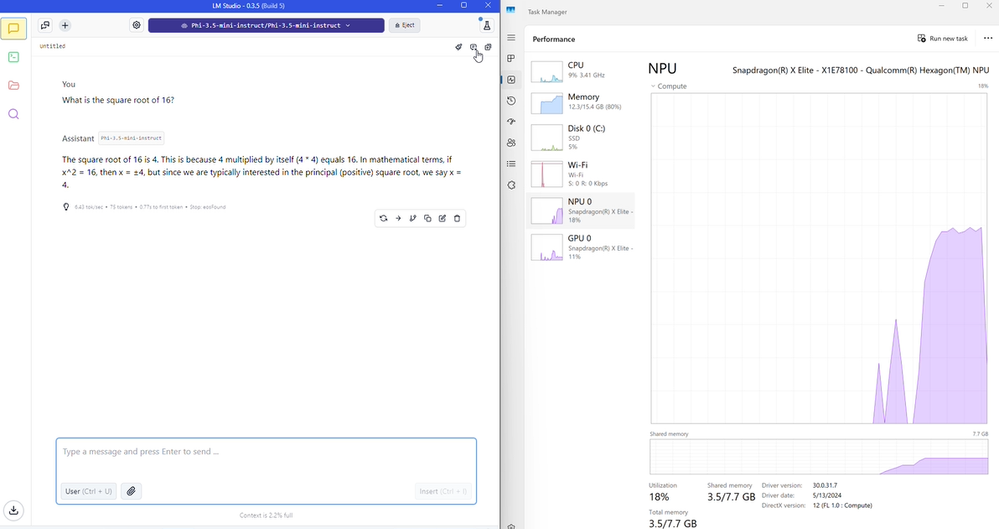Click the Utilization 18% value

(659, 497)
